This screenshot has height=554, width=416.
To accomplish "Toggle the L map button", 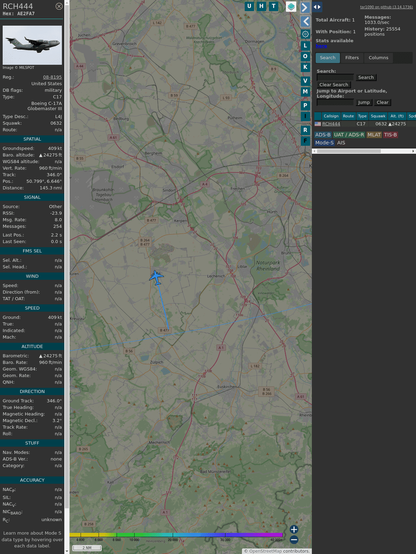I will (305, 46).
